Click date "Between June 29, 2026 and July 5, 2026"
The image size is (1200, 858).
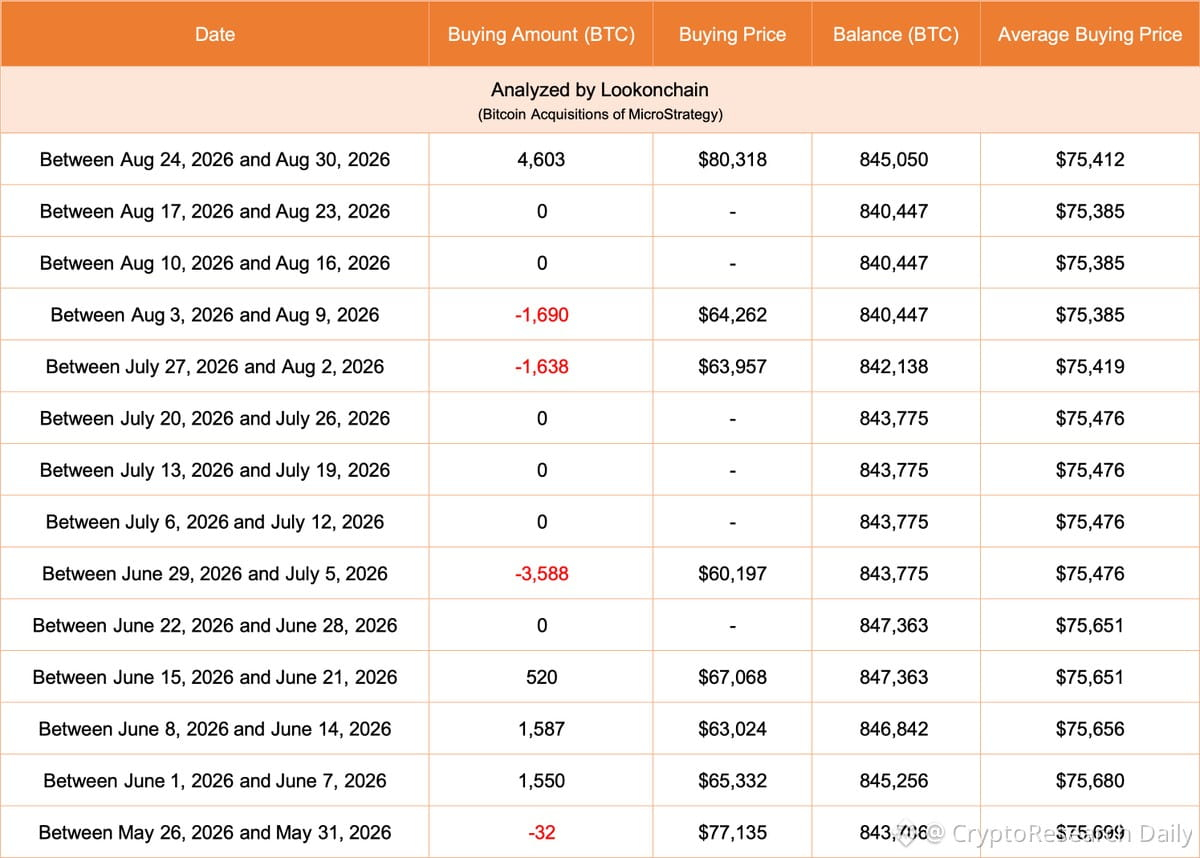215,574
